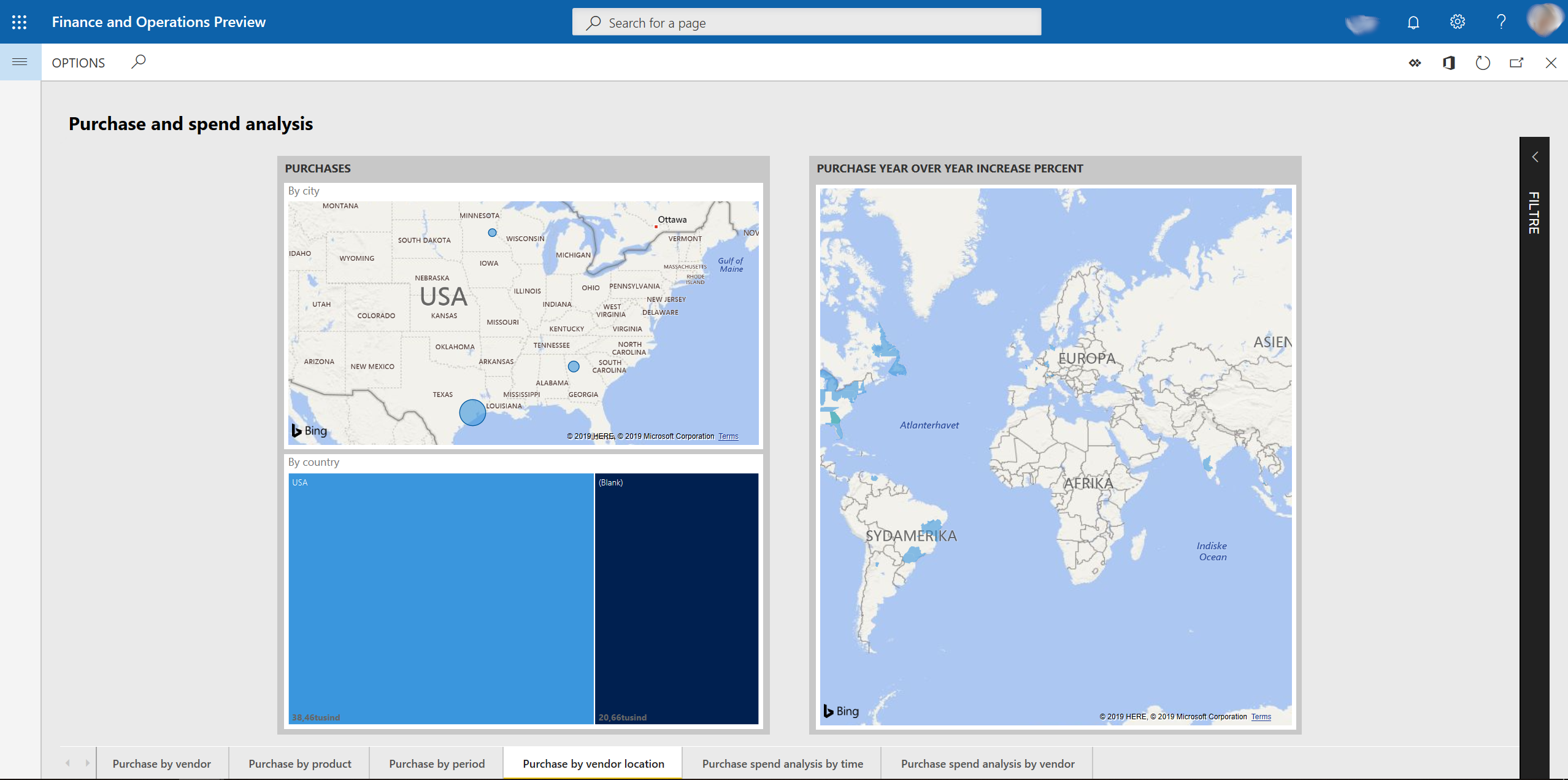
Task: Scroll left using the bottom left arrow
Action: 67,762
